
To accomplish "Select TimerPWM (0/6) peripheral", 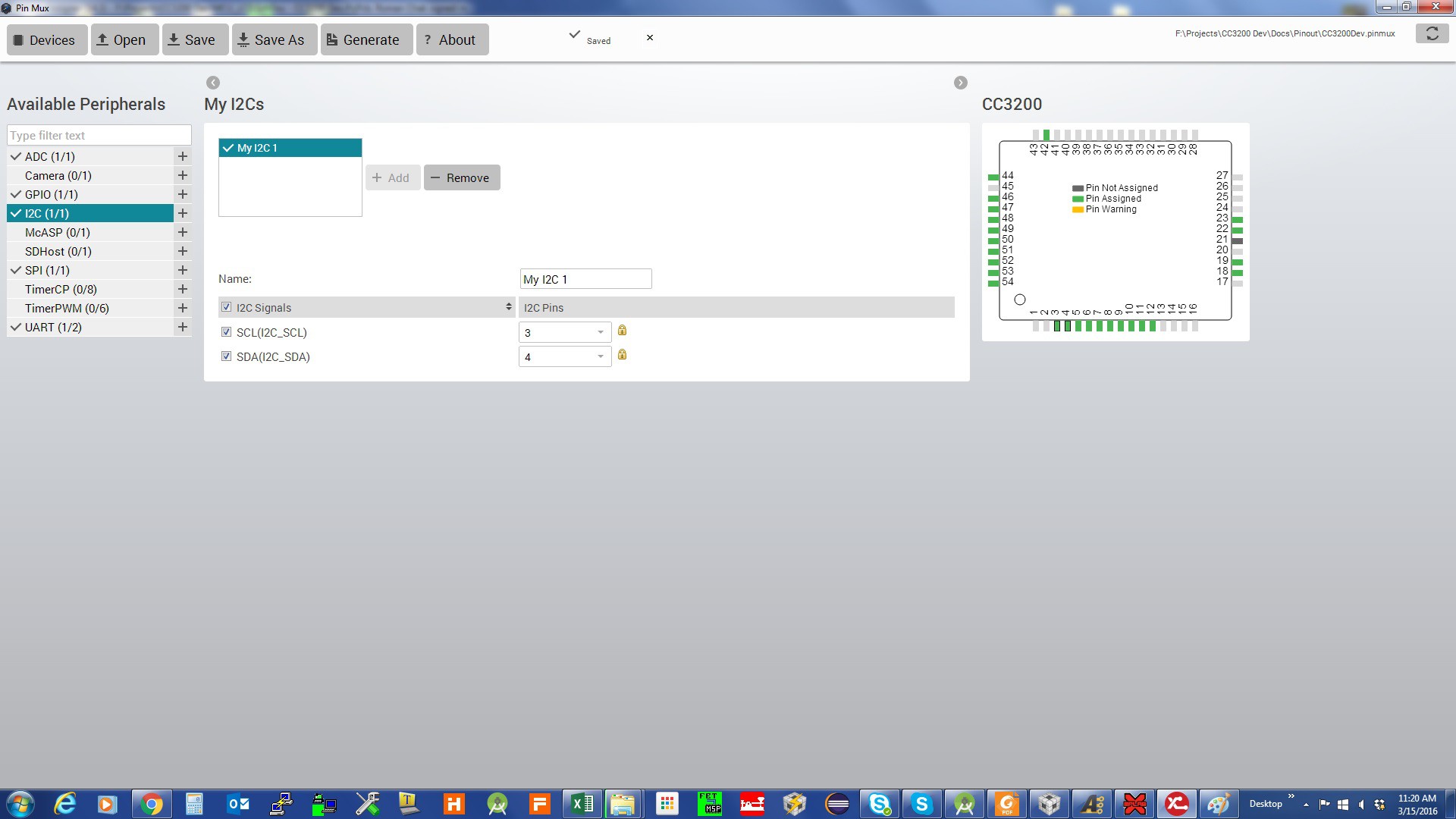I will tap(90, 308).
